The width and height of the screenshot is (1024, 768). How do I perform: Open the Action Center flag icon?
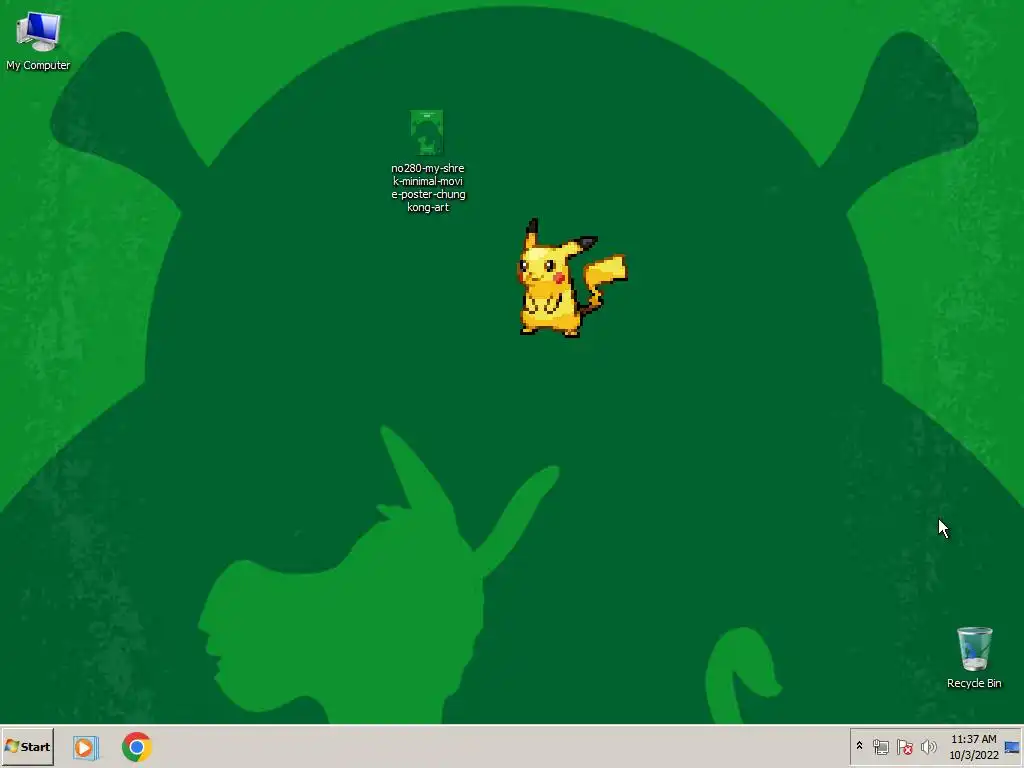coord(904,746)
